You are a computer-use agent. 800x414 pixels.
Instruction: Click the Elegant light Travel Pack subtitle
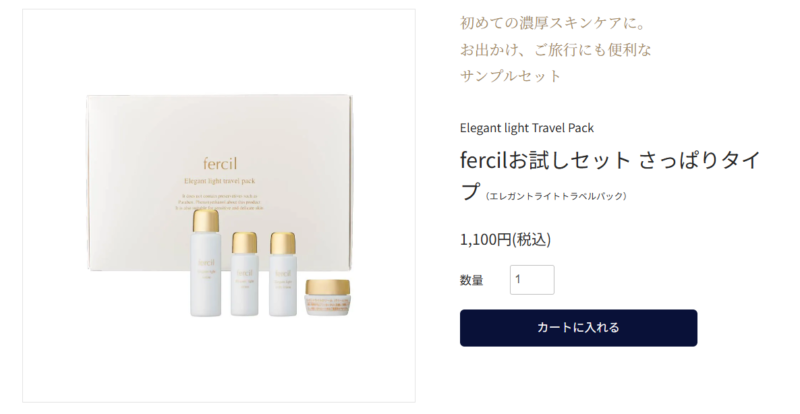pos(527,128)
